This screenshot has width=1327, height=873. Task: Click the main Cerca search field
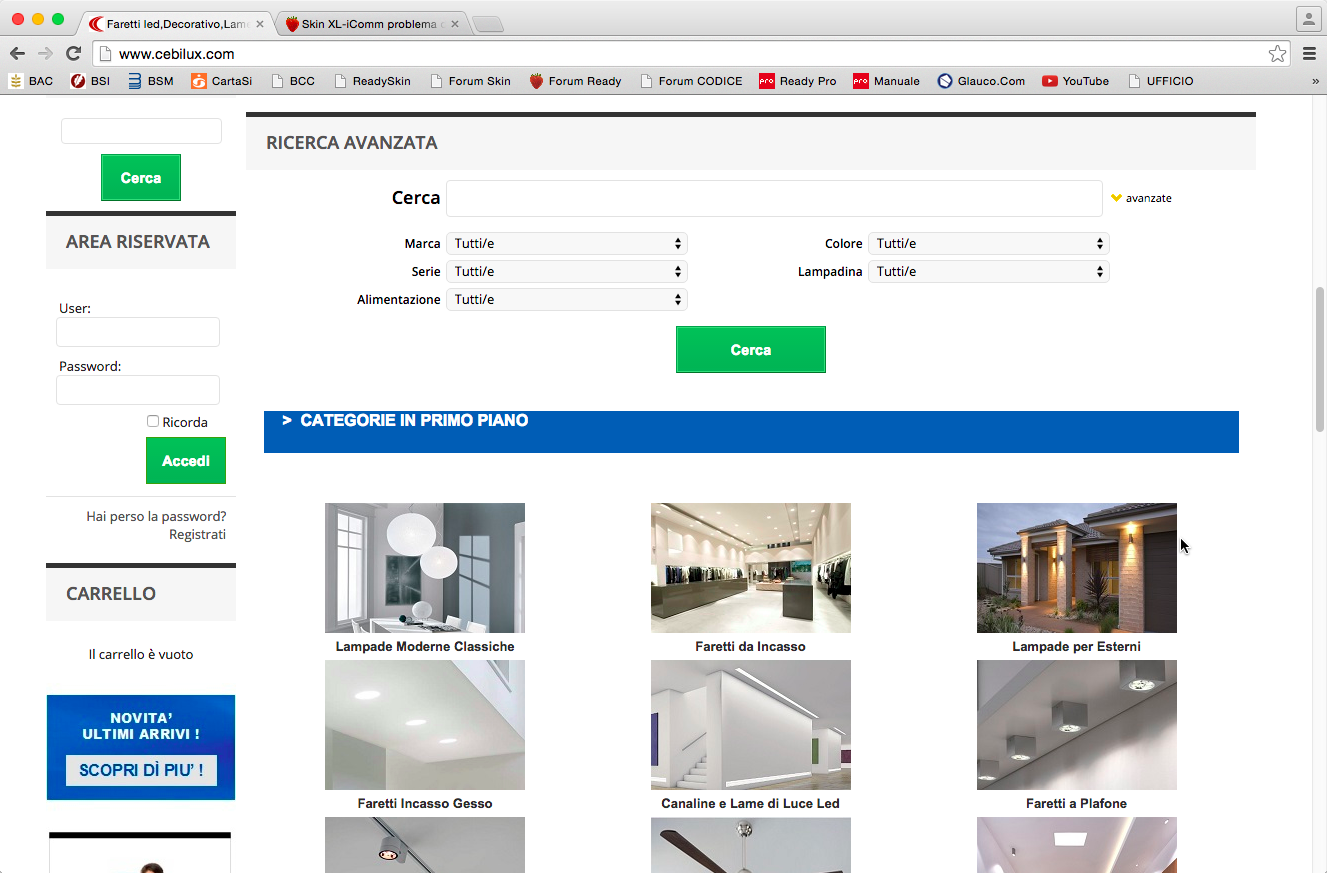pyautogui.click(x=774, y=198)
